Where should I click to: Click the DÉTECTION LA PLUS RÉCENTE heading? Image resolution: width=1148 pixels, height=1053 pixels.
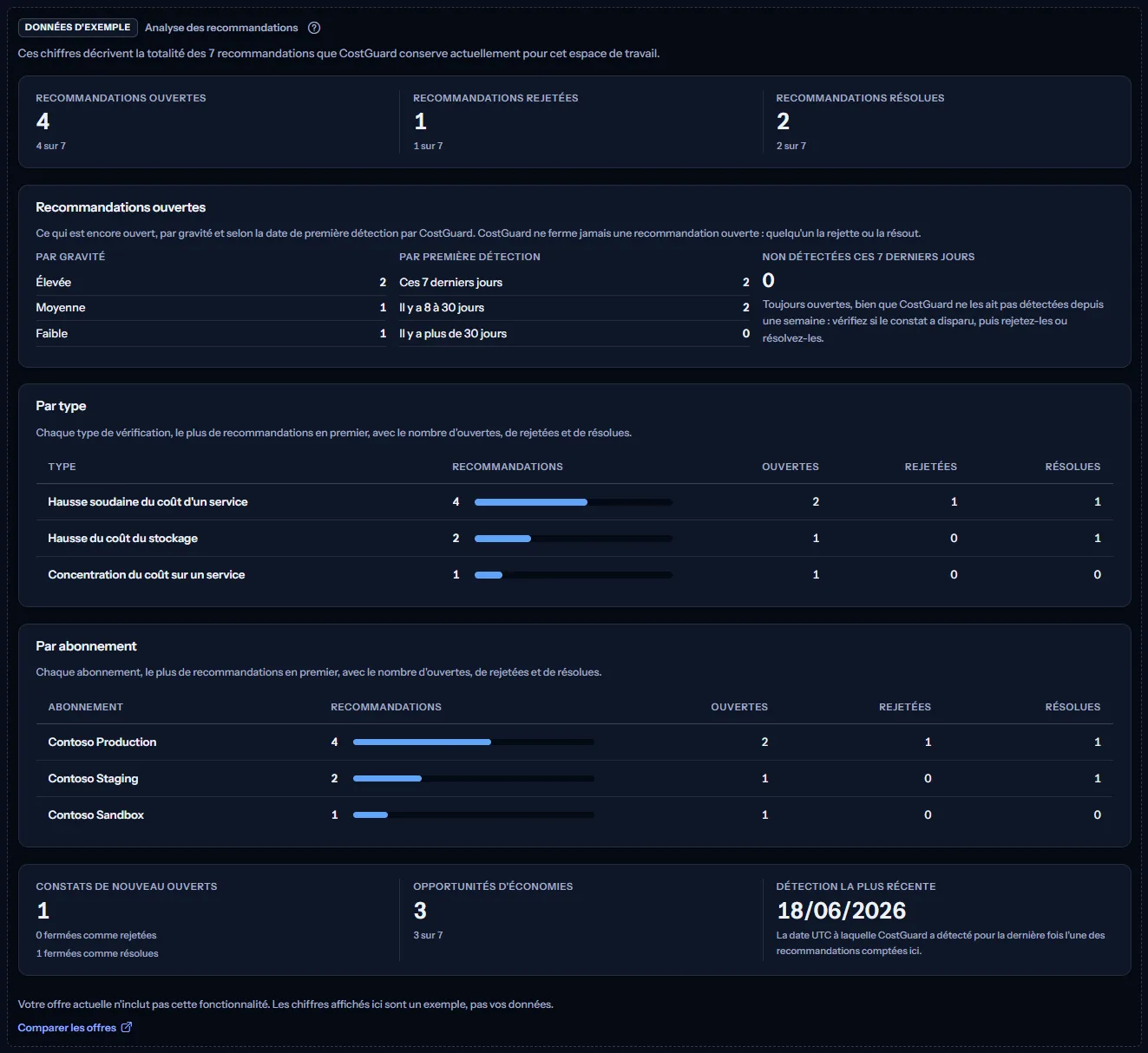coord(856,886)
